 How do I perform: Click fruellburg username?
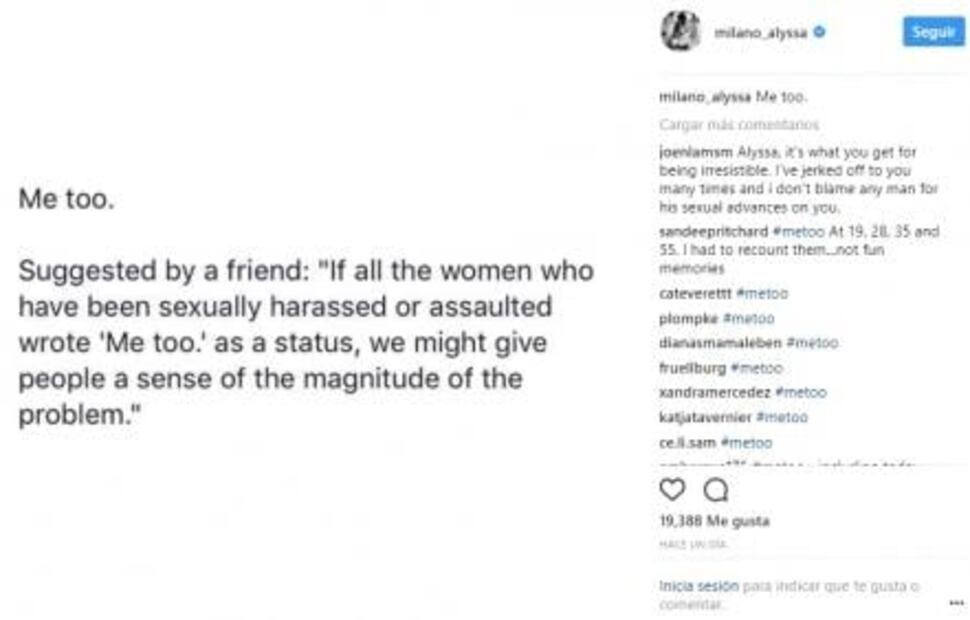(692, 368)
